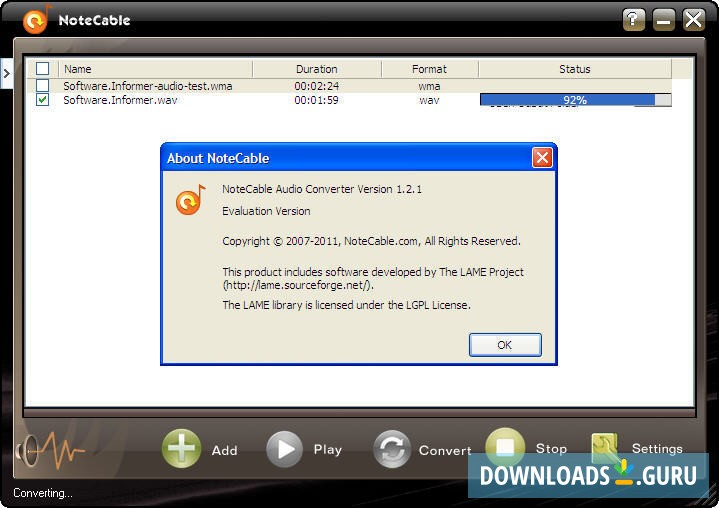The image size is (719, 508).
Task: Click the Copyright 2007-2011 NoteCable.com line
Action: [371, 241]
